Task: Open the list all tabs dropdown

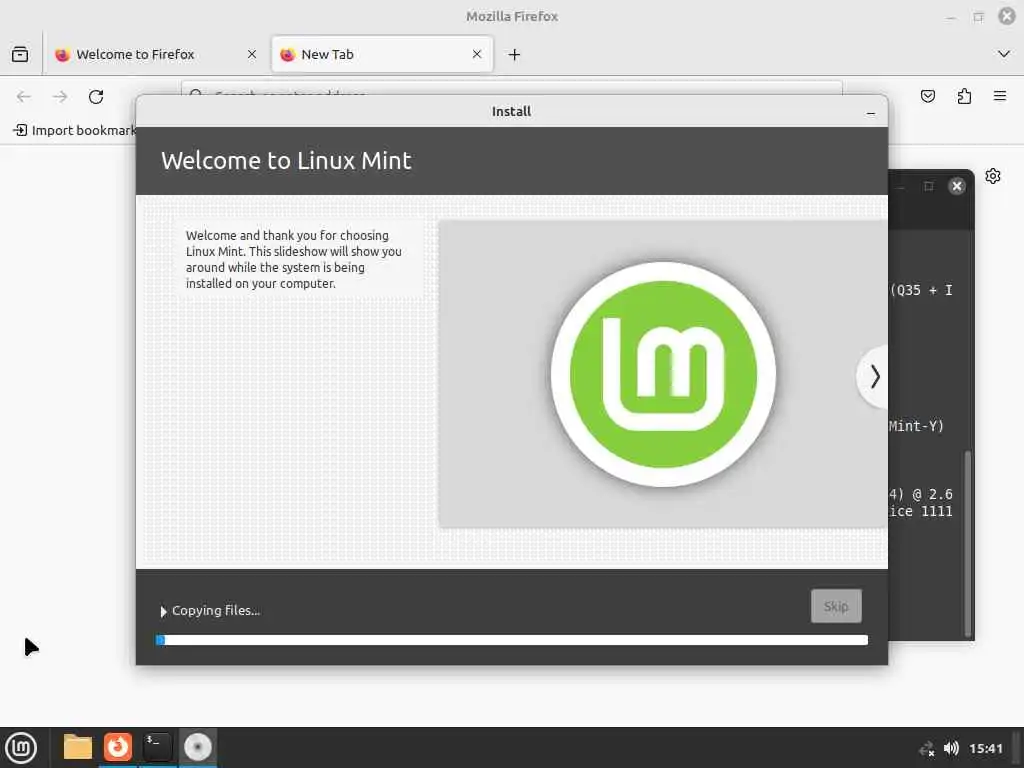Action: (1004, 54)
